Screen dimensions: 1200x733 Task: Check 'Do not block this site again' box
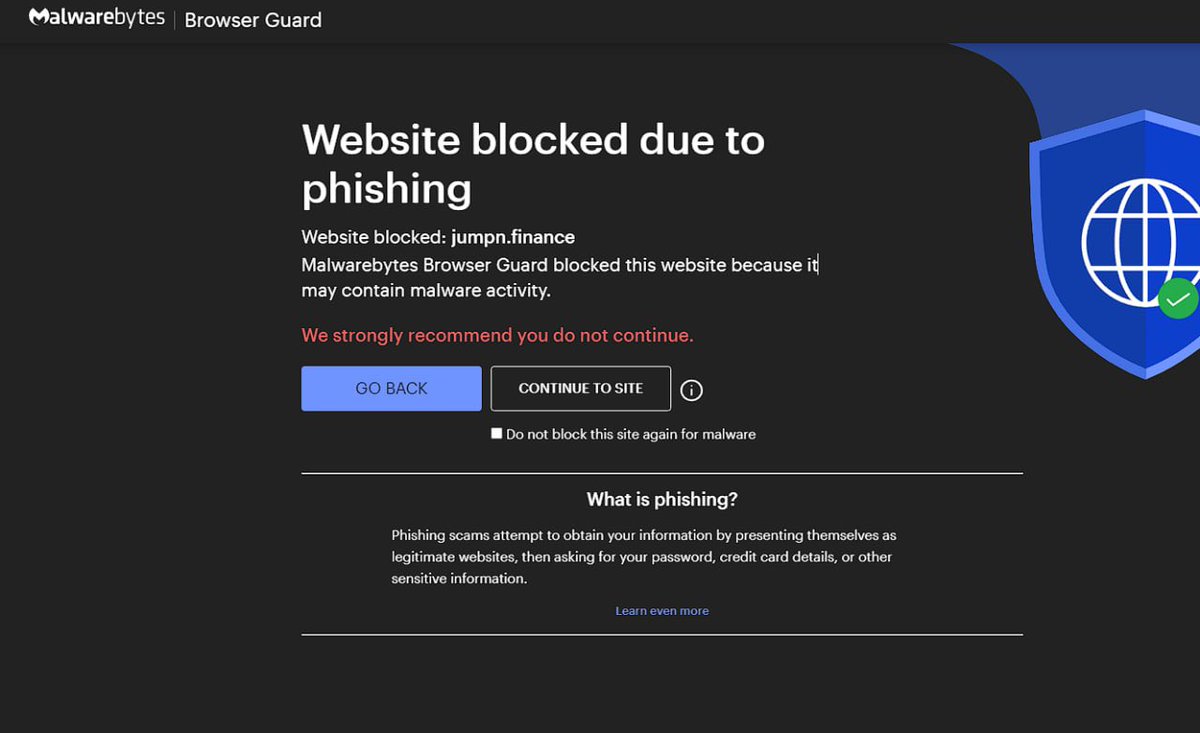point(496,434)
